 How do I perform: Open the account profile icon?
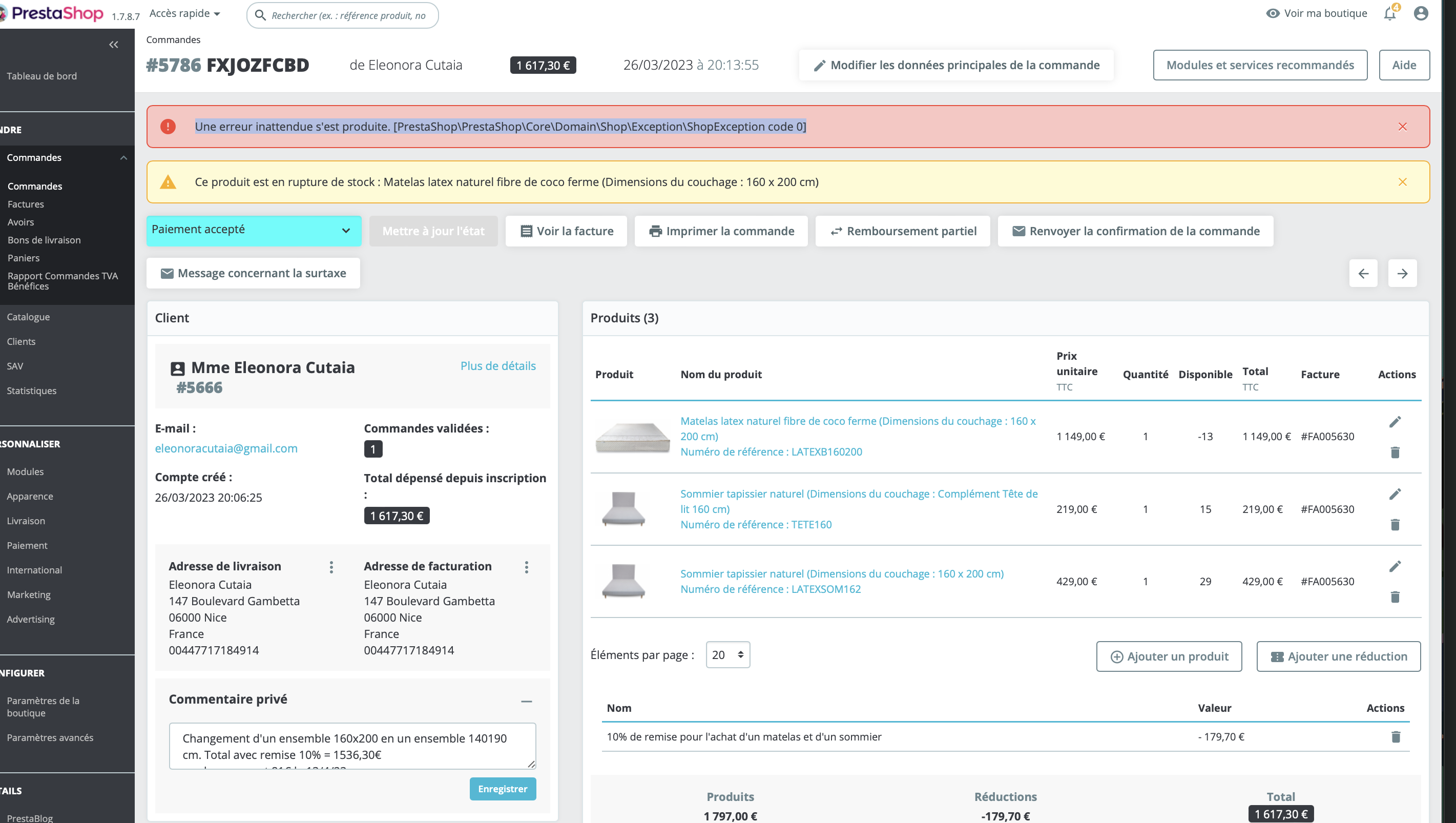click(x=1420, y=13)
